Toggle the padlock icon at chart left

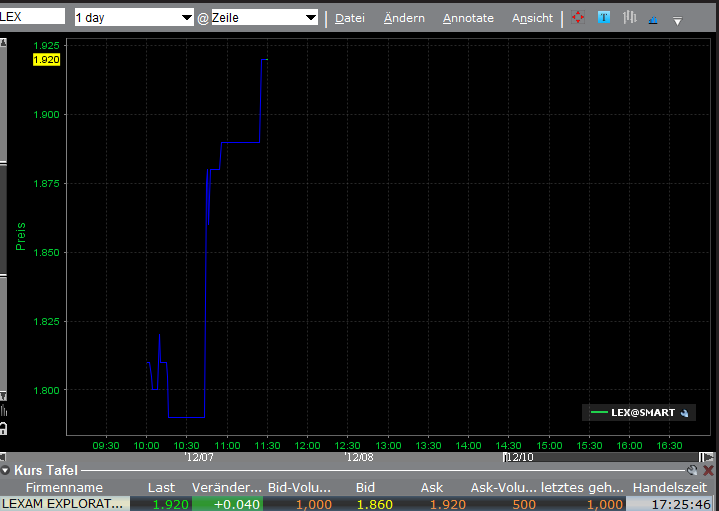pyautogui.click(x=4, y=428)
